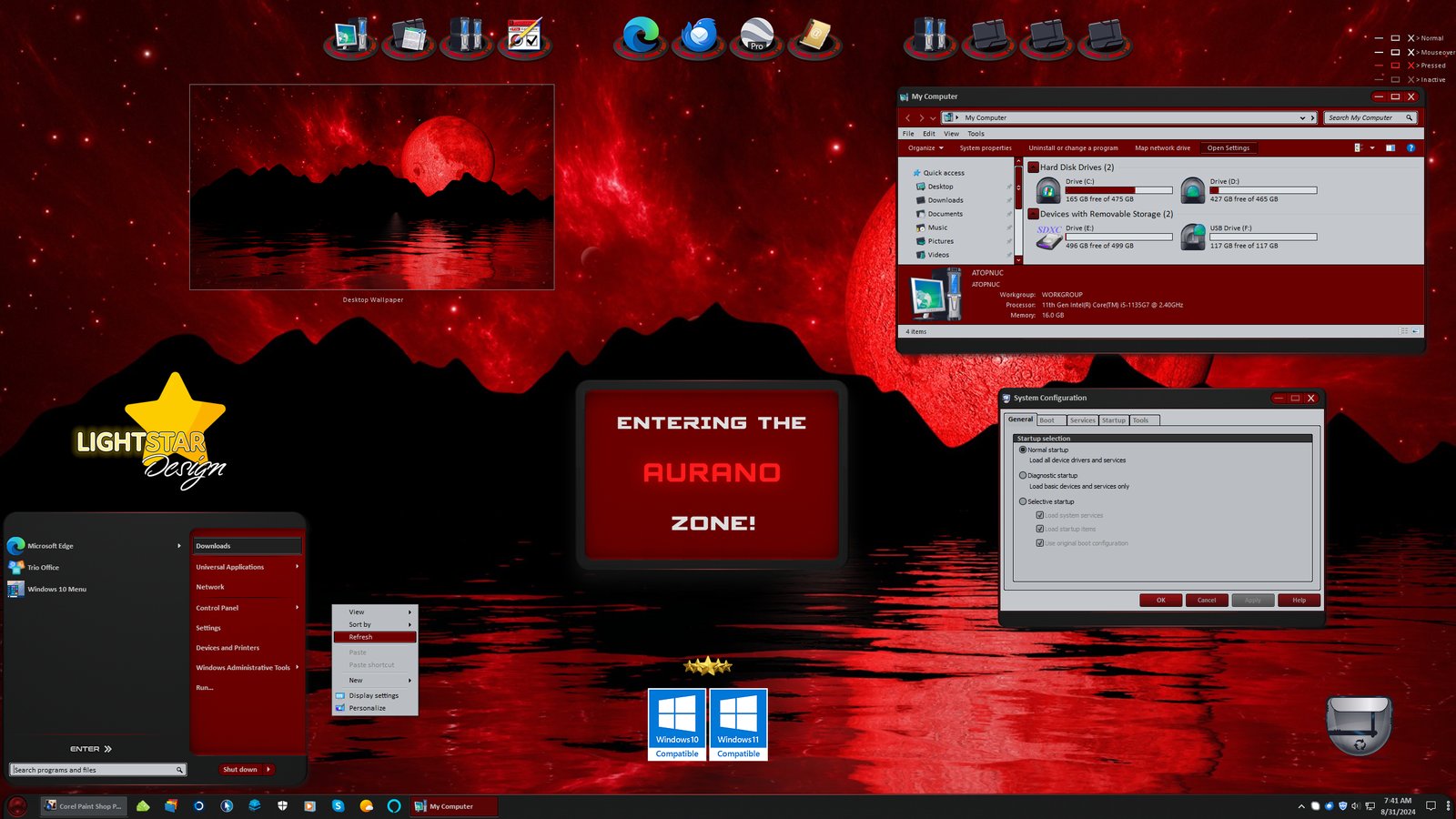Toggle Load system services checkbox
This screenshot has width=1456, height=819.
point(1040,515)
